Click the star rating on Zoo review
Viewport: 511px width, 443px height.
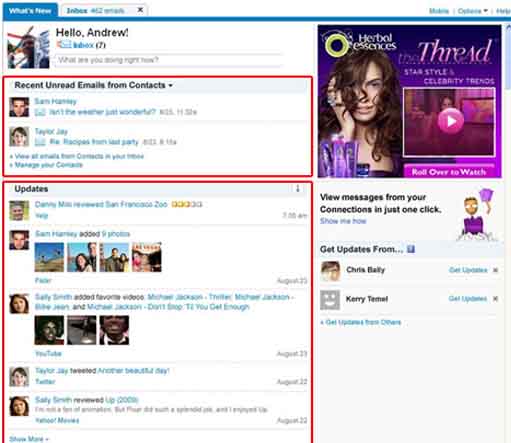click(187, 204)
